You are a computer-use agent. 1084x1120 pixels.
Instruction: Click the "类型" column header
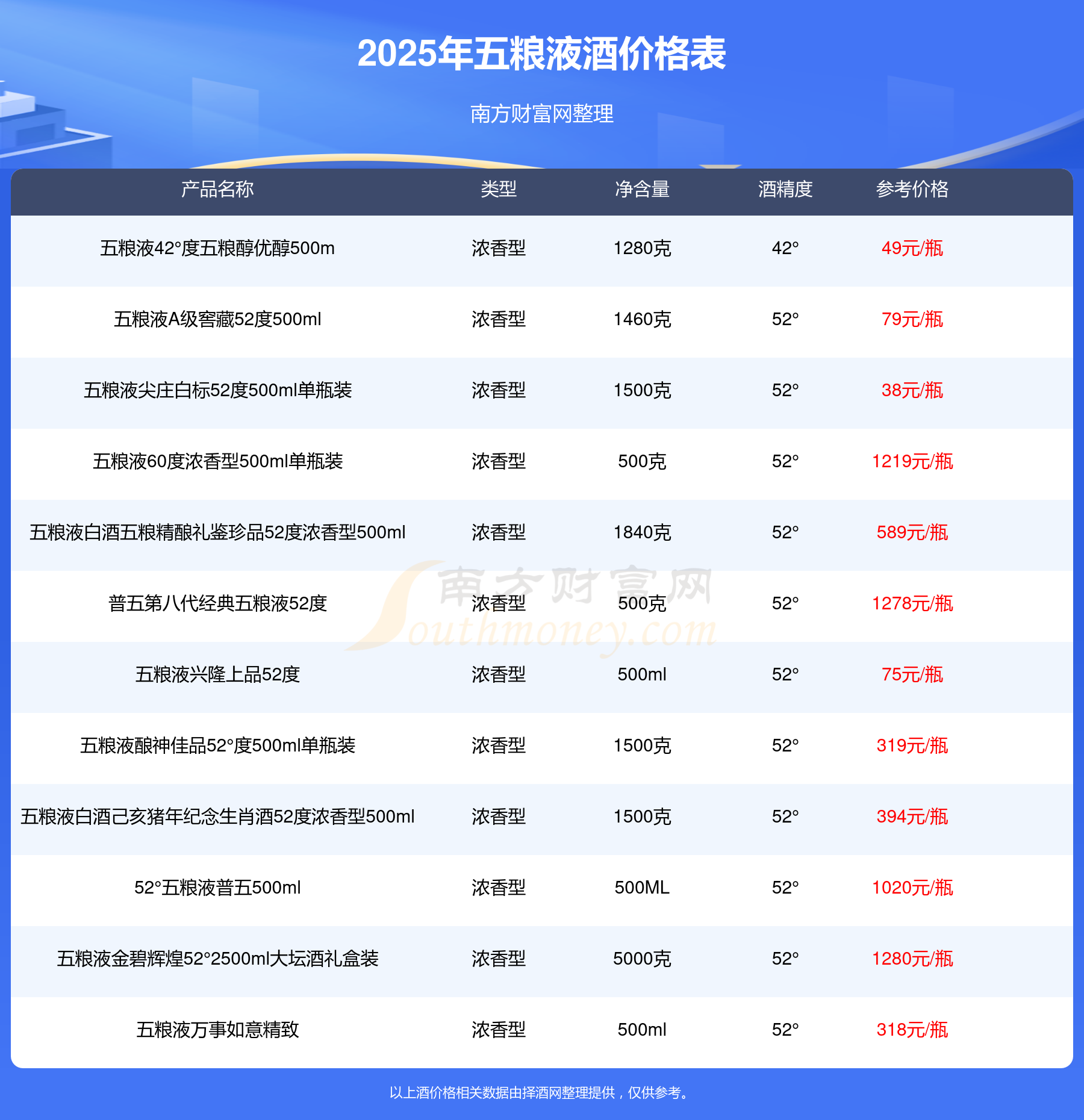tap(499, 189)
